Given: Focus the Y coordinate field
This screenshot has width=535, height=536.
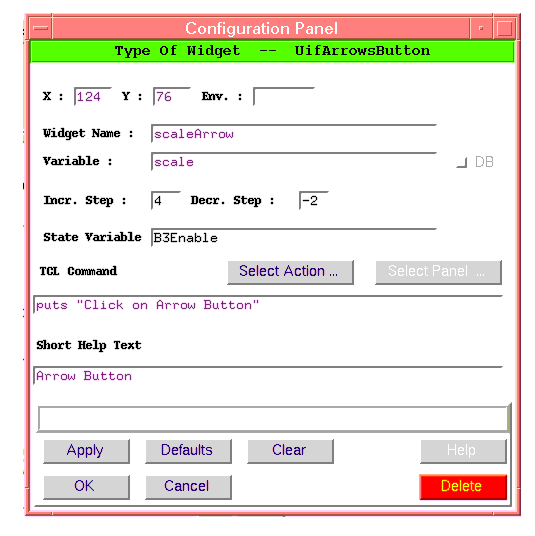Looking at the screenshot, I should click(x=172, y=96).
